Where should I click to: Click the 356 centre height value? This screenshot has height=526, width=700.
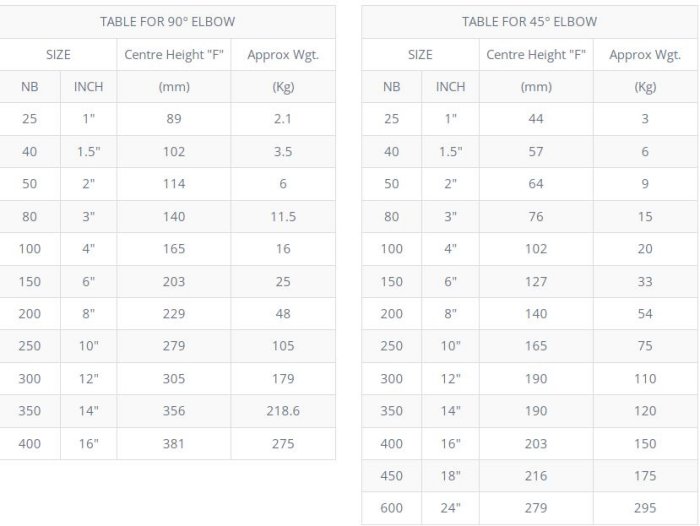(174, 410)
